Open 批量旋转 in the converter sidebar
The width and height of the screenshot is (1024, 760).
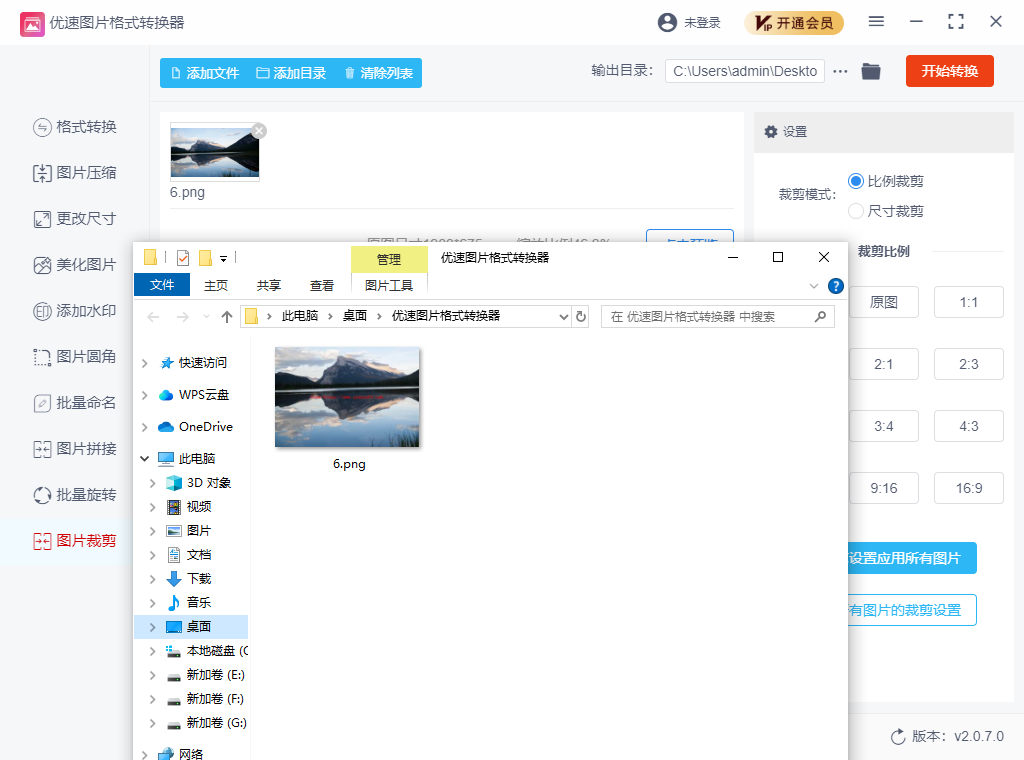pyautogui.click(x=74, y=495)
